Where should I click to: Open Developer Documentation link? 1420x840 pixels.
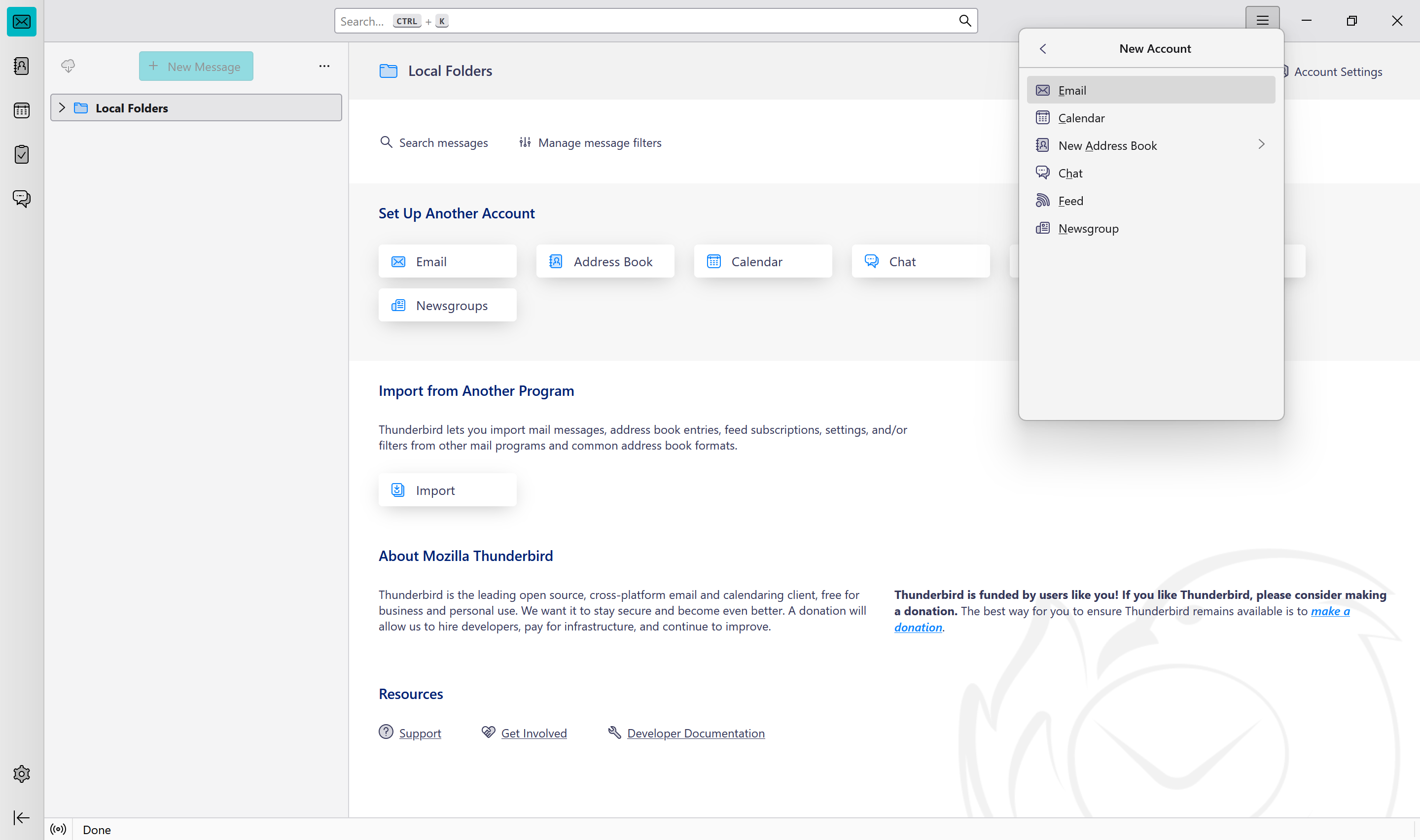(696, 733)
